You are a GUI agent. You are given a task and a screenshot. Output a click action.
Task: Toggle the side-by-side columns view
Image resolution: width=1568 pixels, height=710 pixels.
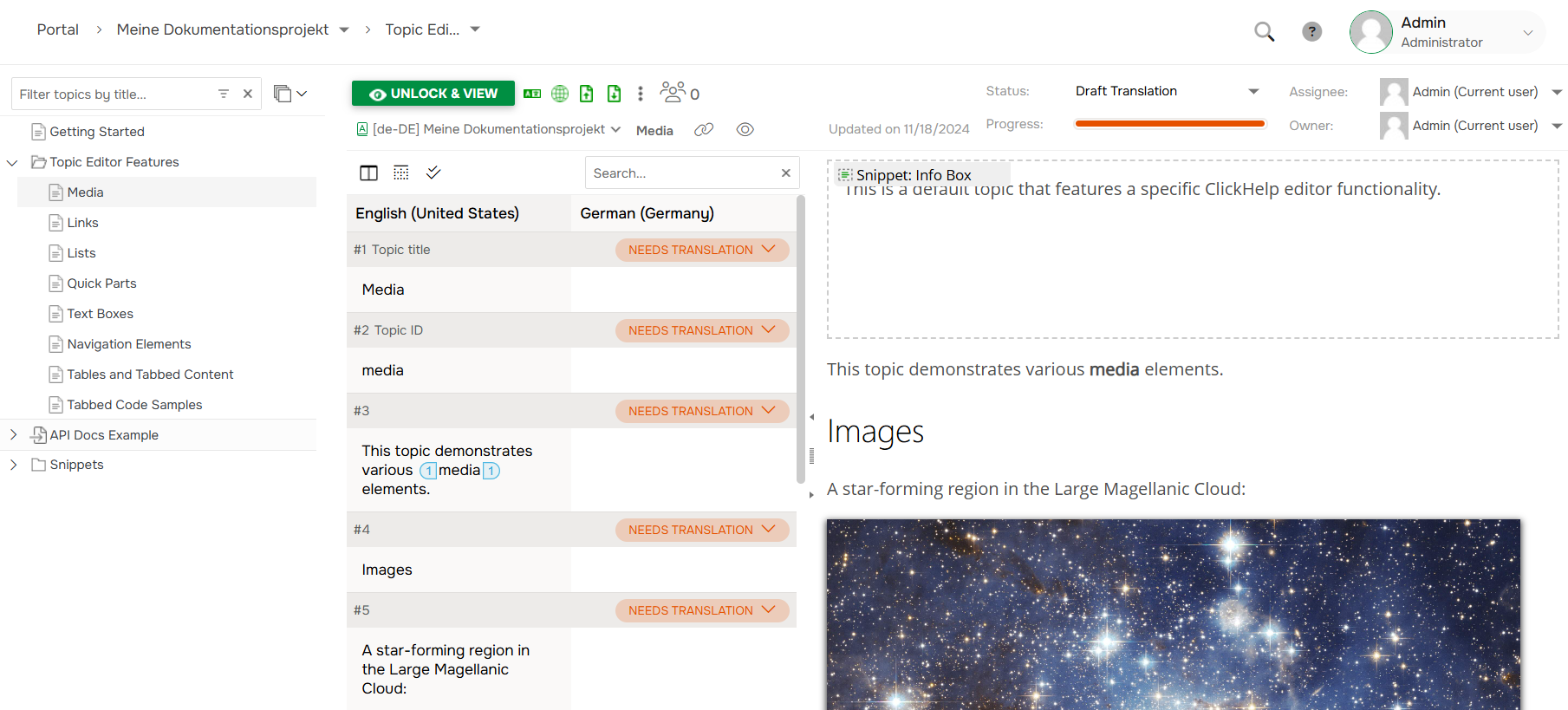point(368,173)
